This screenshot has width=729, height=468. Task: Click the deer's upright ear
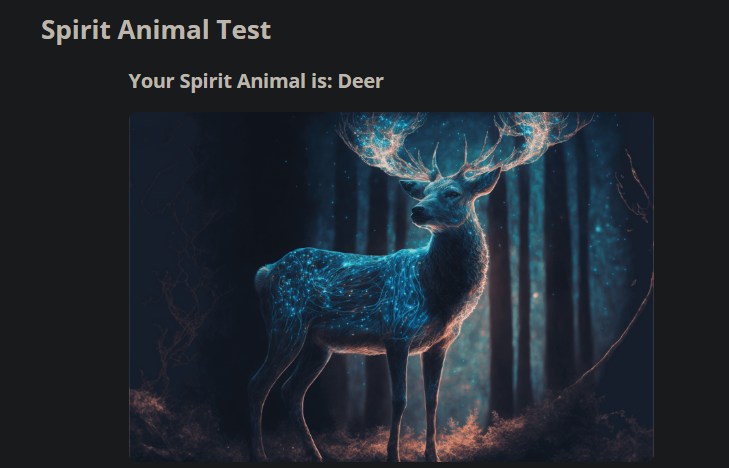click(x=486, y=181)
